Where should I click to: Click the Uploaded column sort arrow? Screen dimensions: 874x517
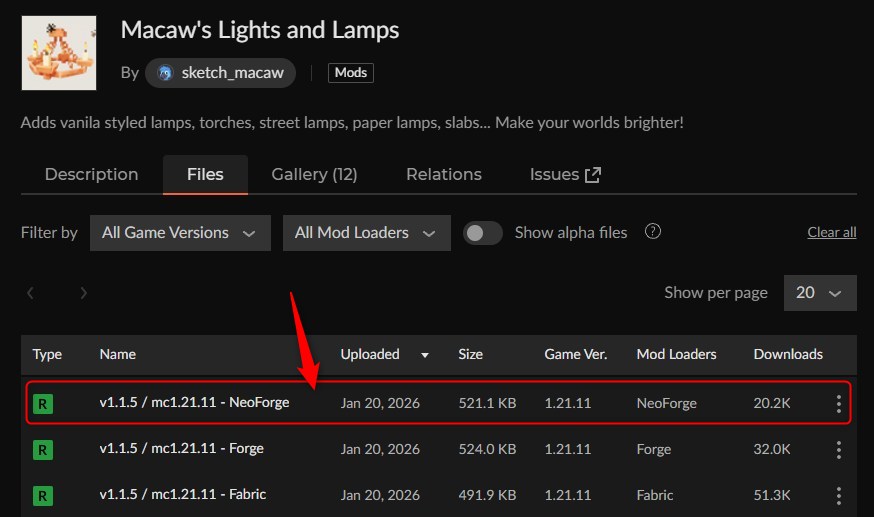(x=425, y=355)
